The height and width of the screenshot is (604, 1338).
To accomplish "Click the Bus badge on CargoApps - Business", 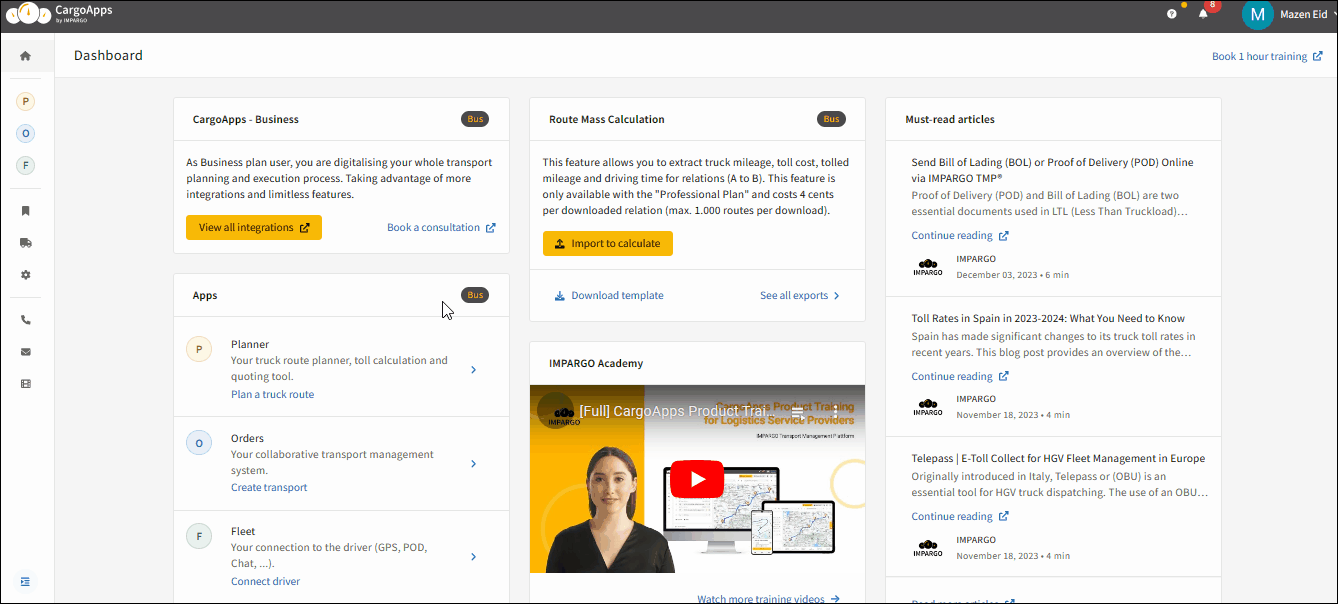I will coord(475,119).
